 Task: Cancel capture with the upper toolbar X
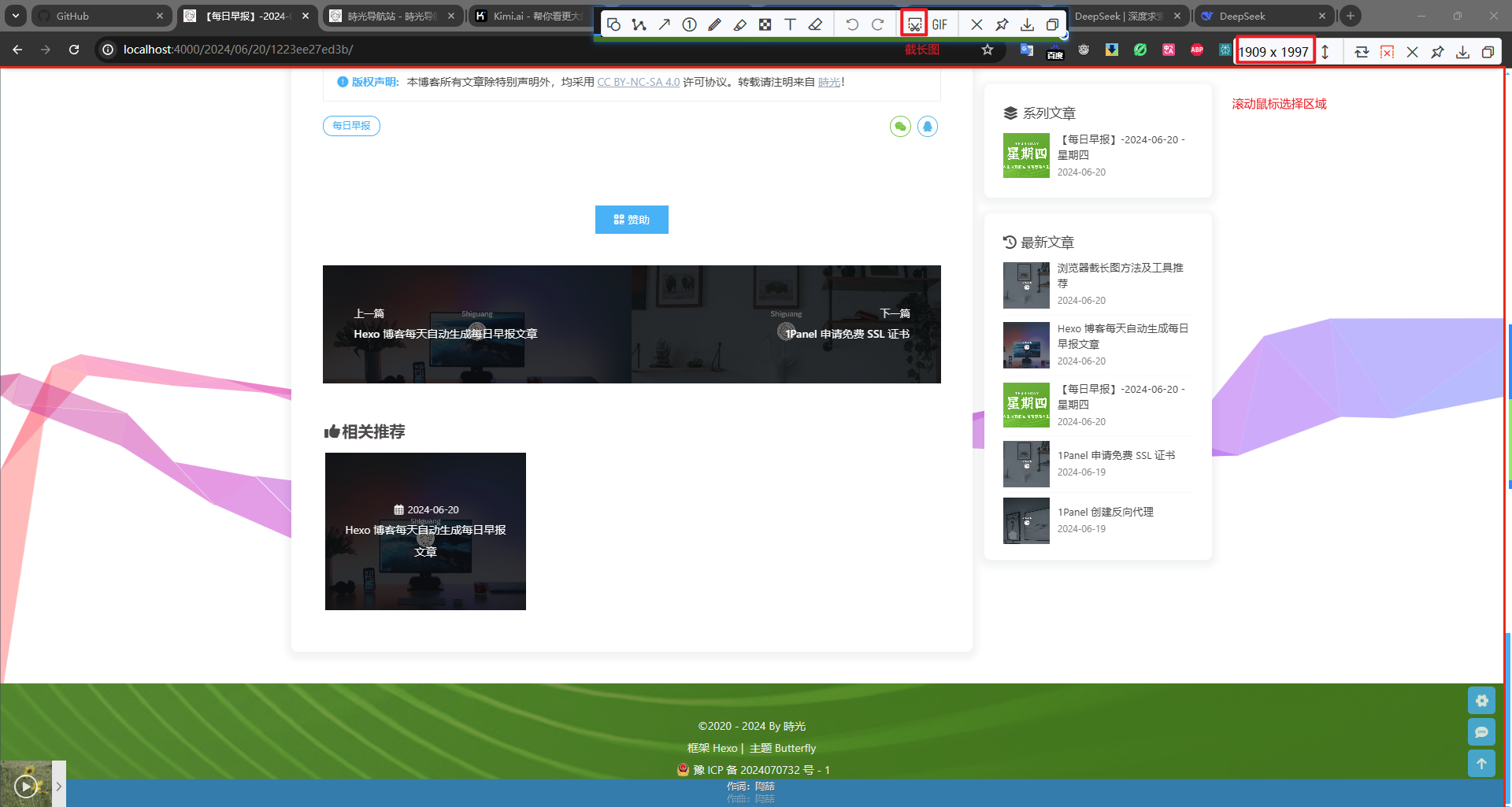coord(976,24)
